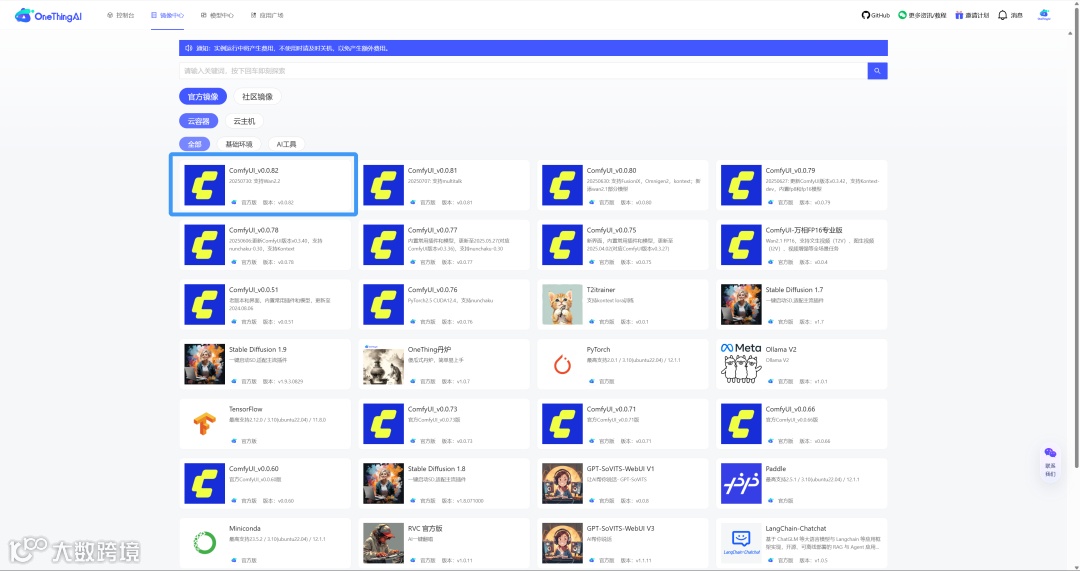Click the ComfyUI_v0.0.80 card icon
Viewport: 1080px width, 571px height.
(563, 185)
